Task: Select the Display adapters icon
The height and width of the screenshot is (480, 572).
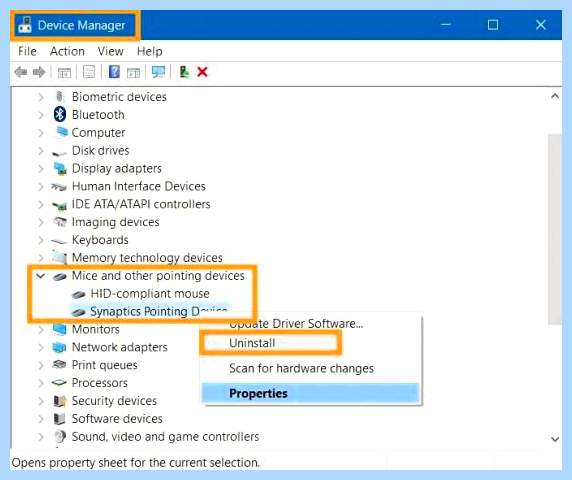Action: tap(60, 169)
